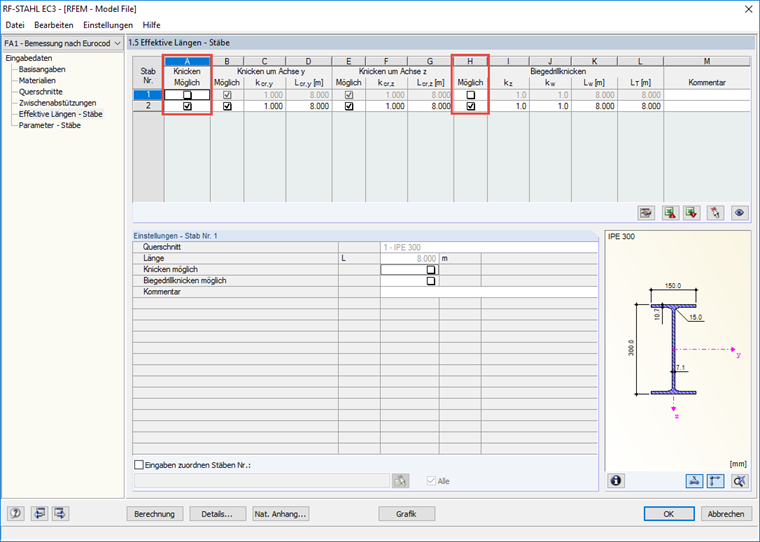This screenshot has height=542, width=760.
Task: Select column M header
Action: (x=707, y=61)
